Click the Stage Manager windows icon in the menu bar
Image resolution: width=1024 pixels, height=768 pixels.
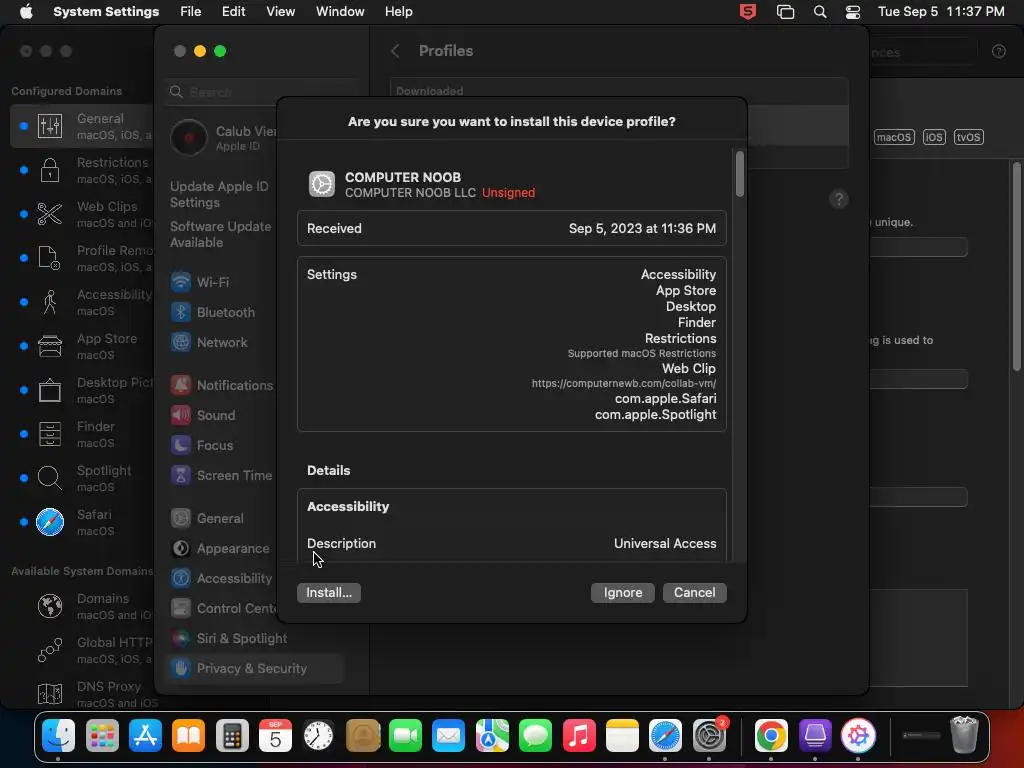(785, 12)
